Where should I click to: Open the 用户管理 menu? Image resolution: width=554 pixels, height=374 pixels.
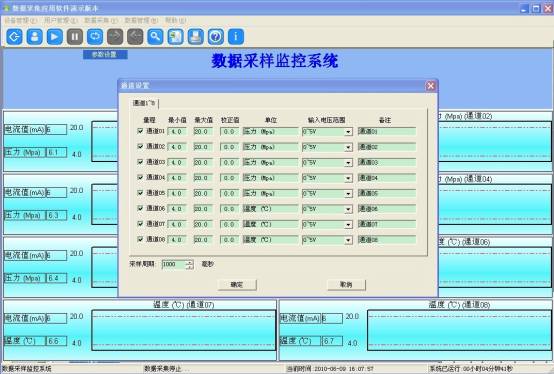click(61, 20)
